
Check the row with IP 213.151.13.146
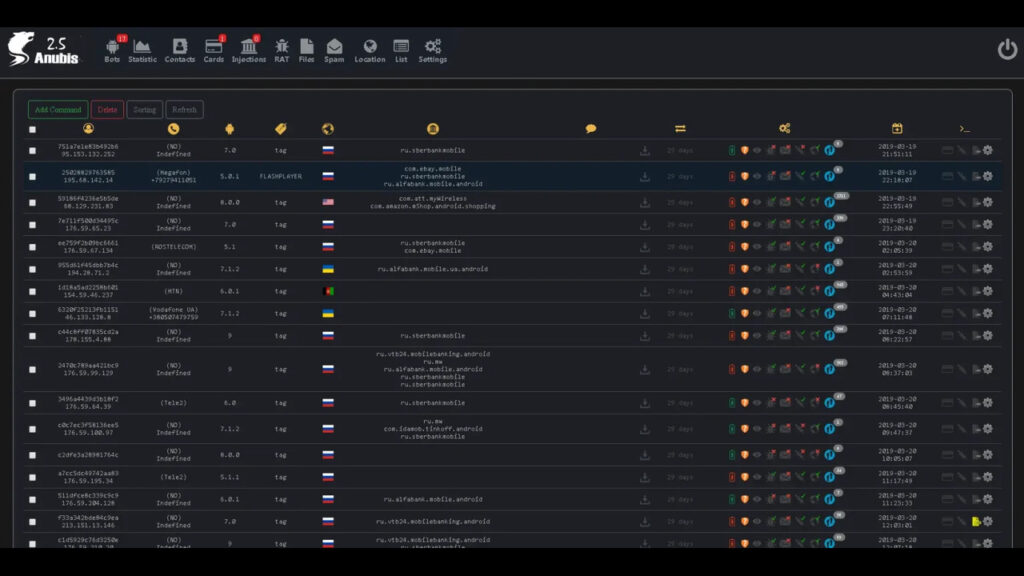[33, 522]
